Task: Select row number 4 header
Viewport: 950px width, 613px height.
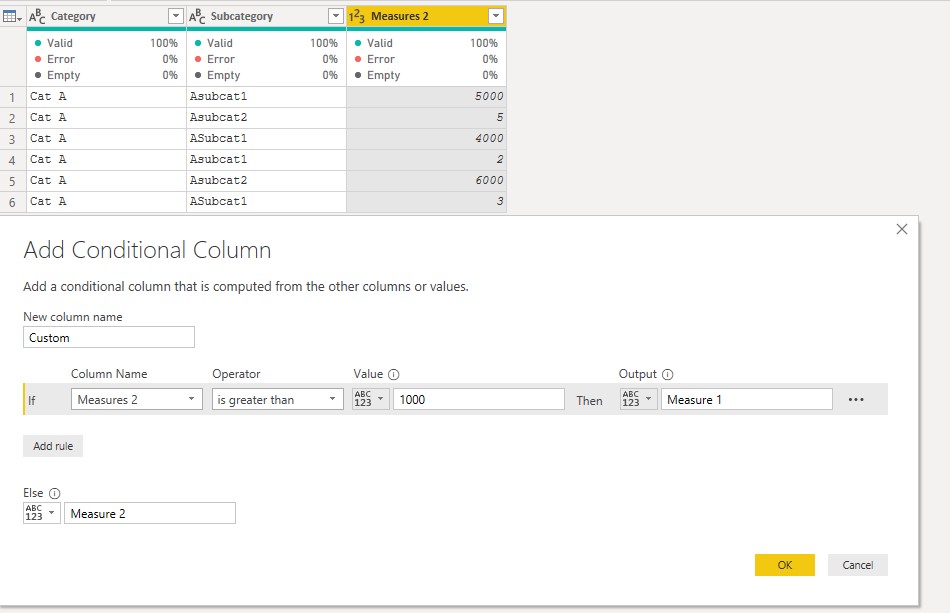Action: (x=12, y=161)
